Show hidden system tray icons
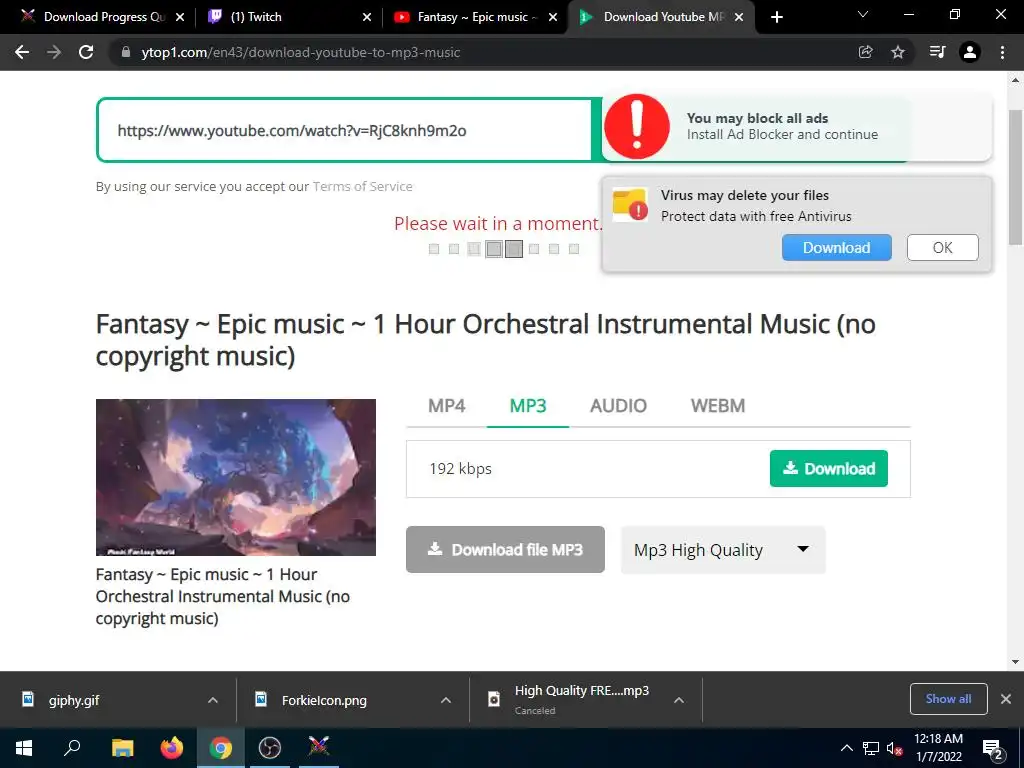The width and height of the screenshot is (1024, 768). click(x=846, y=748)
